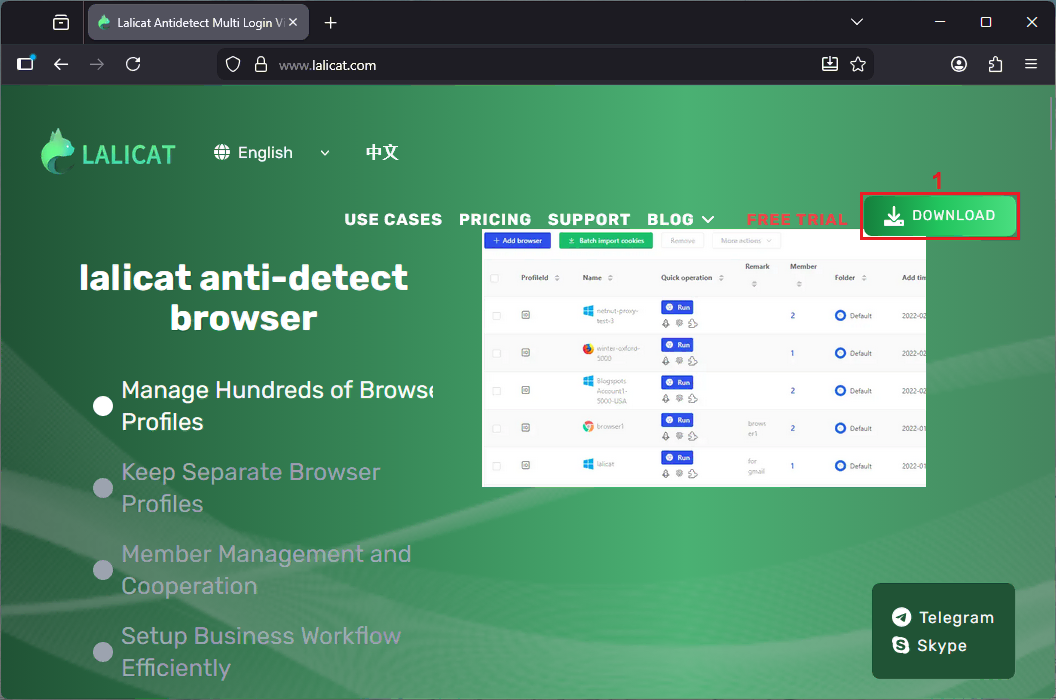This screenshot has width=1056, height=700.
Task: Click the green DOWNLOAD button
Action: coord(940,216)
